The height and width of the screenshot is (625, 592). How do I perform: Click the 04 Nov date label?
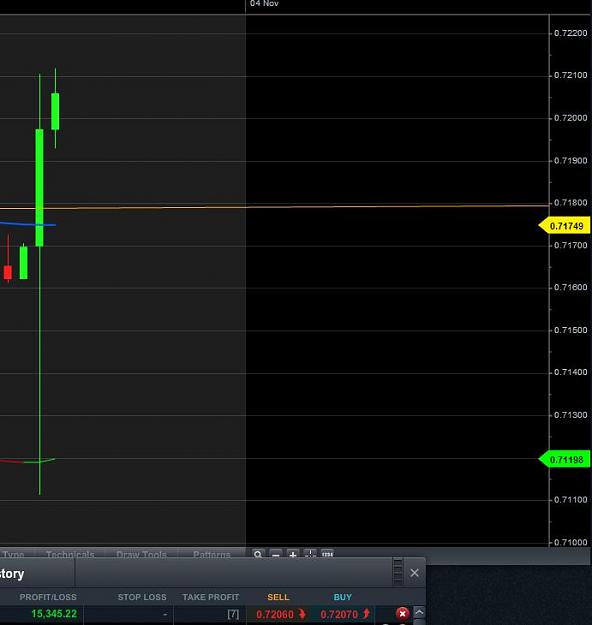[264, 4]
